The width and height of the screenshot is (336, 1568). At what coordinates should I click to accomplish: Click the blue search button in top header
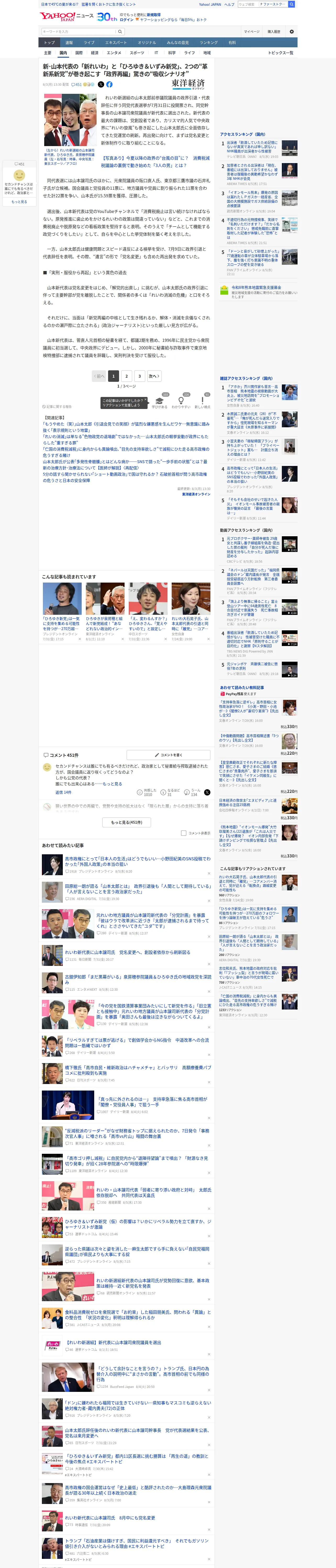coord(292,4)
